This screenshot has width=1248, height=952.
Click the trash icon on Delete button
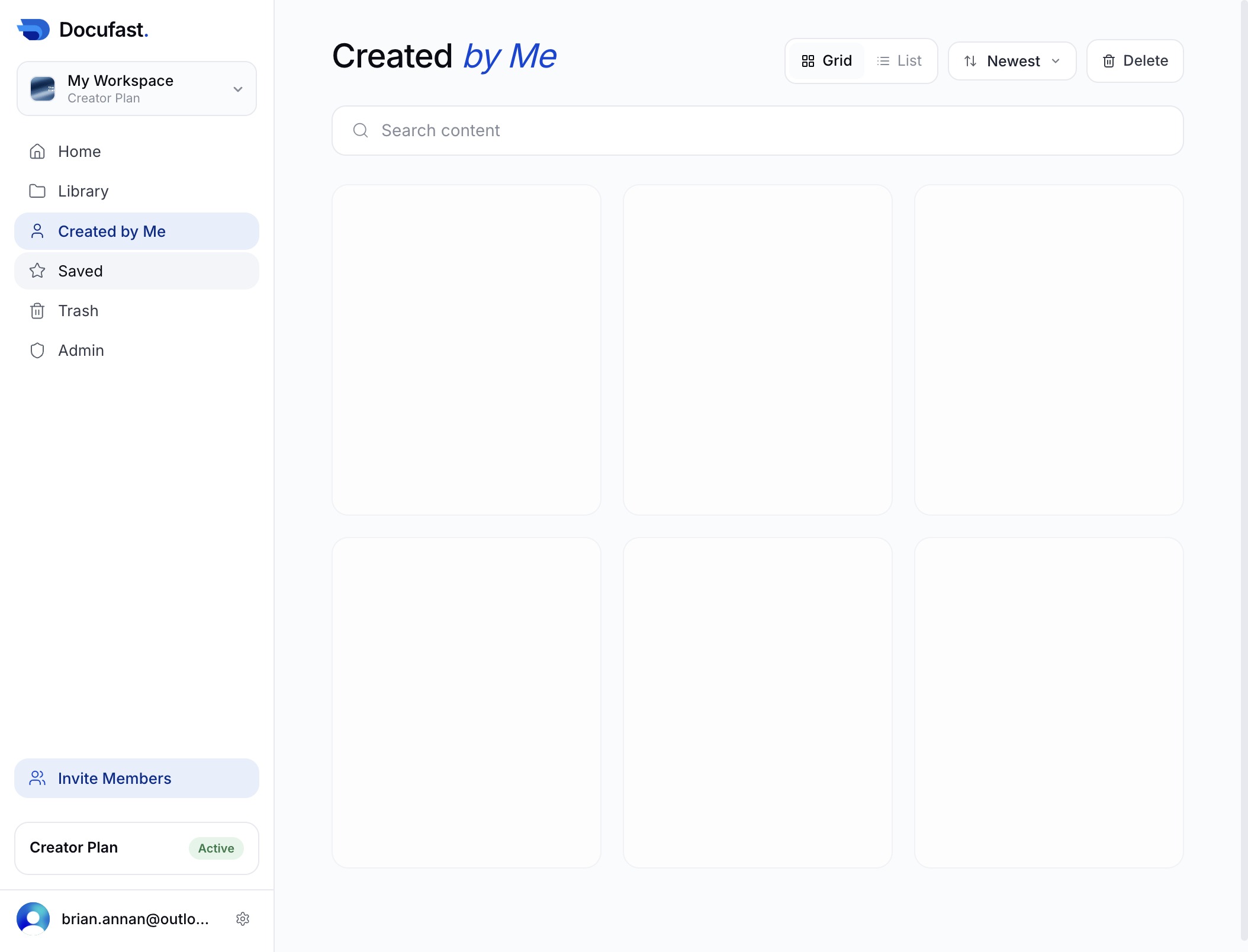(x=1109, y=61)
